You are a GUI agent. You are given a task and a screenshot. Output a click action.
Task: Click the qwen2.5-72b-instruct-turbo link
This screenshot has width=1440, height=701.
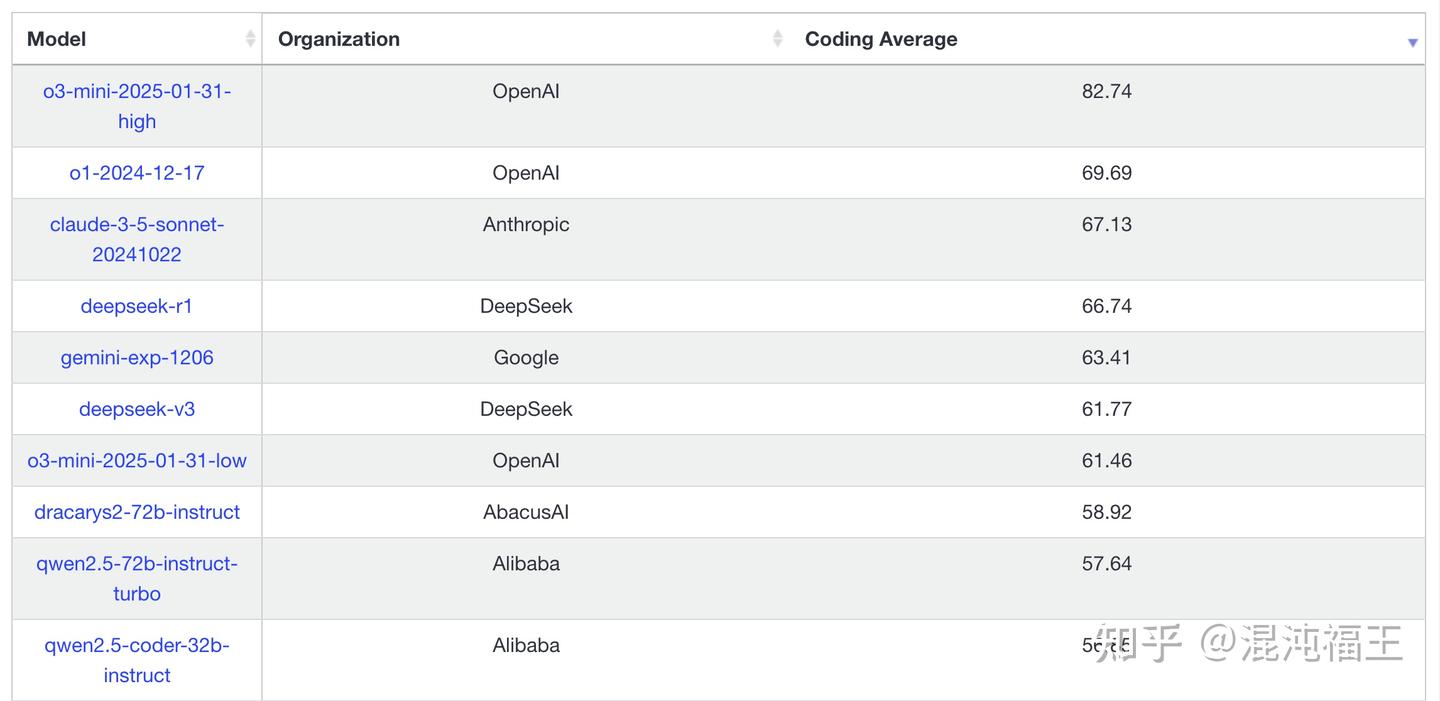pos(137,578)
